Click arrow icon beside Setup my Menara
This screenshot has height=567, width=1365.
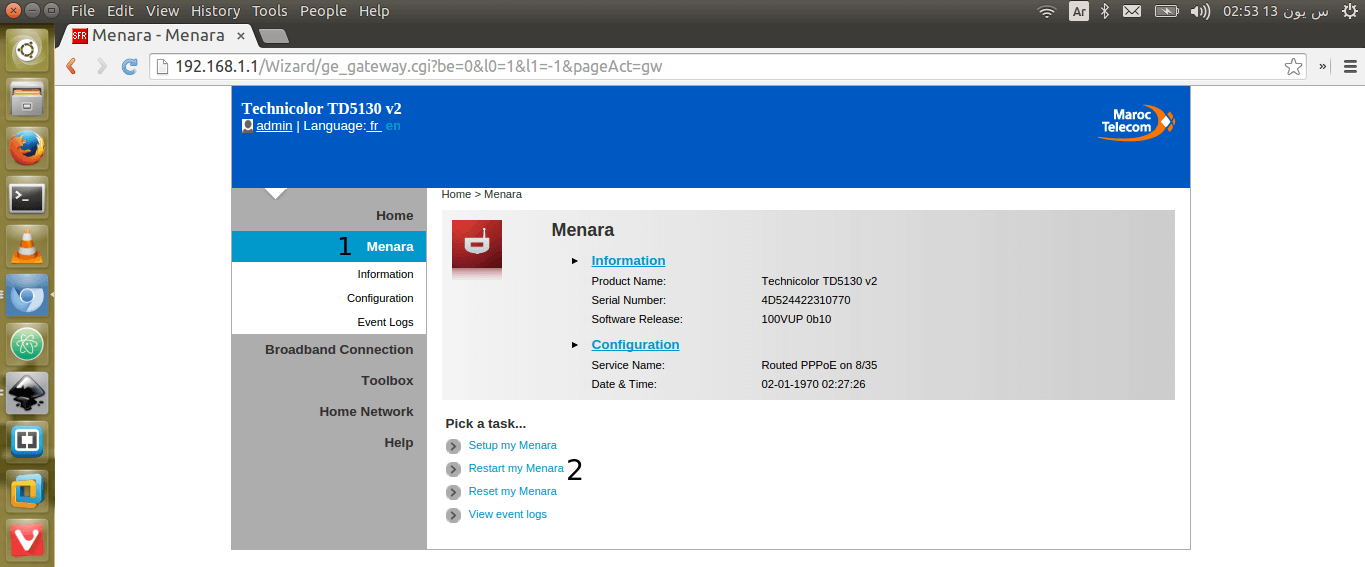(x=454, y=446)
